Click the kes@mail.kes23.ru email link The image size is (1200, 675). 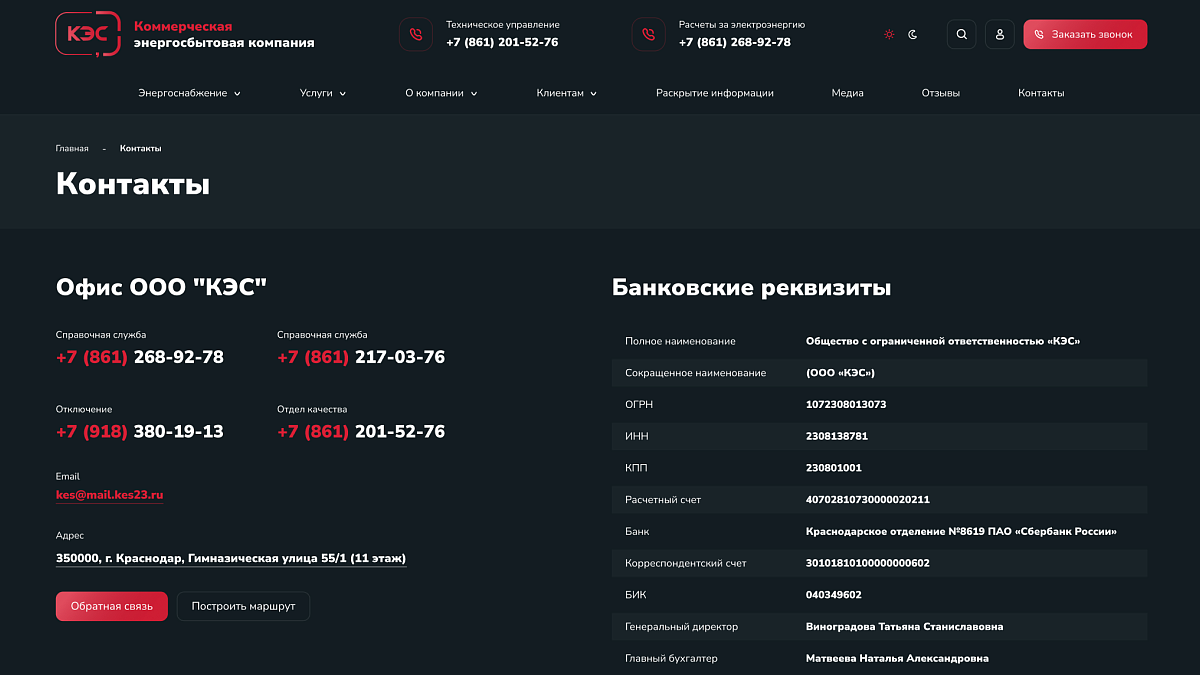(x=109, y=495)
